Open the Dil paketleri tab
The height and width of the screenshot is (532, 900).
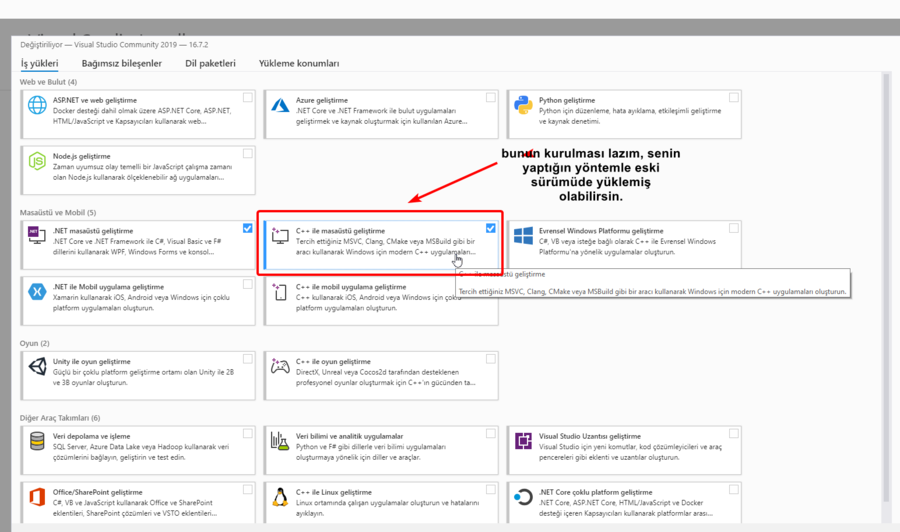click(x=210, y=63)
